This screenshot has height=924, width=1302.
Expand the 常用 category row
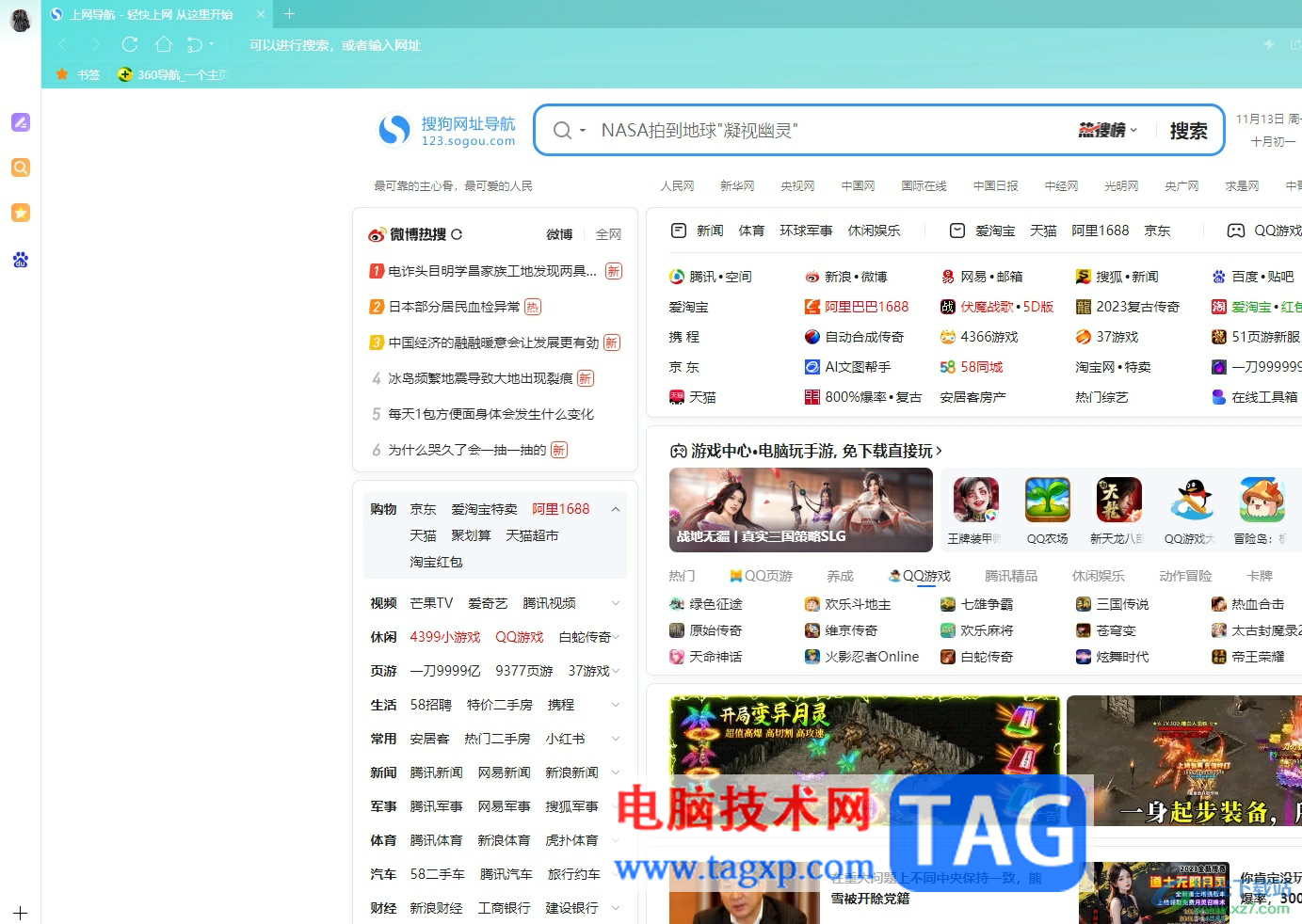[616, 739]
